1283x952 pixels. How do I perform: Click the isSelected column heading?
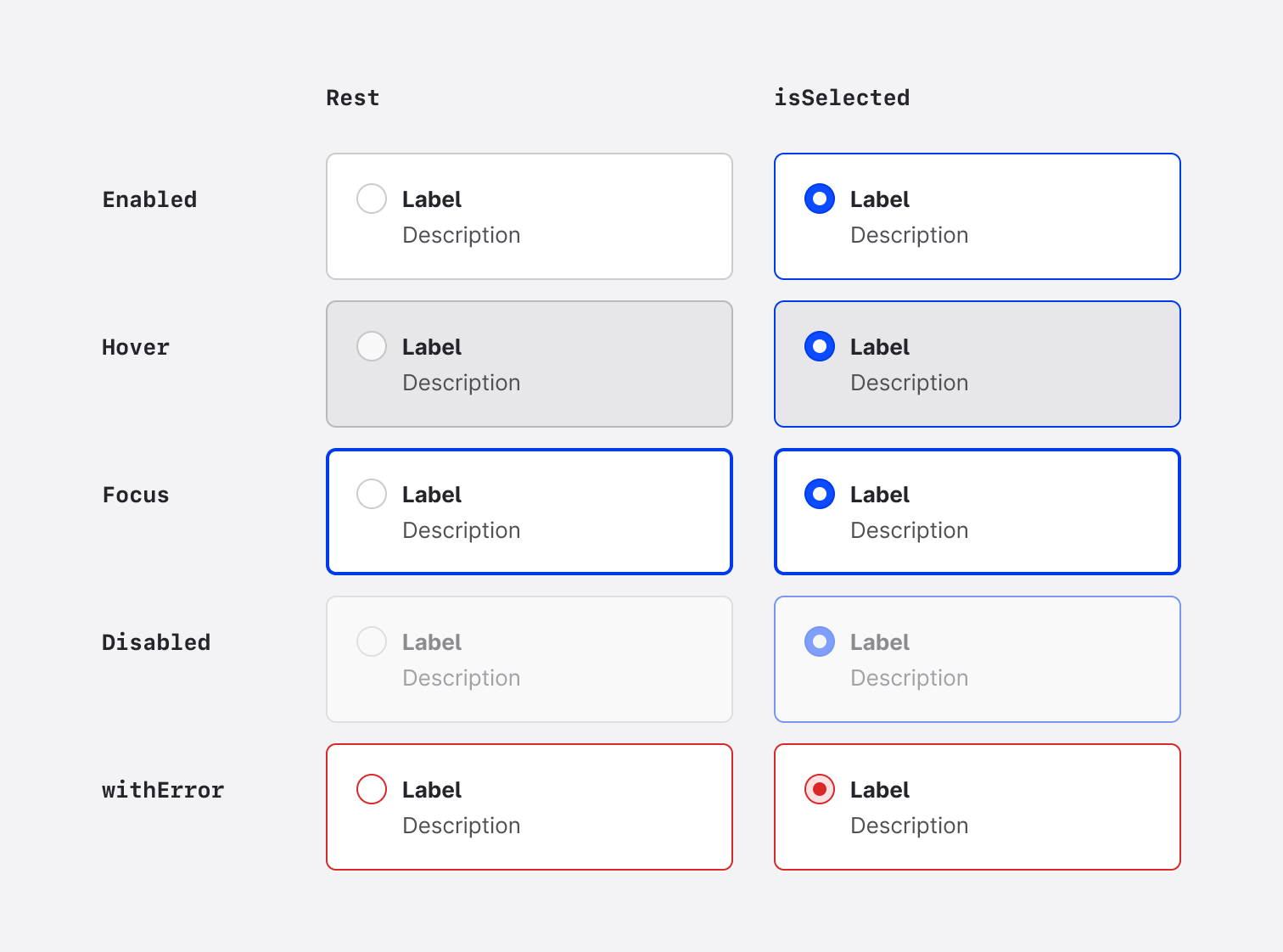(x=841, y=98)
